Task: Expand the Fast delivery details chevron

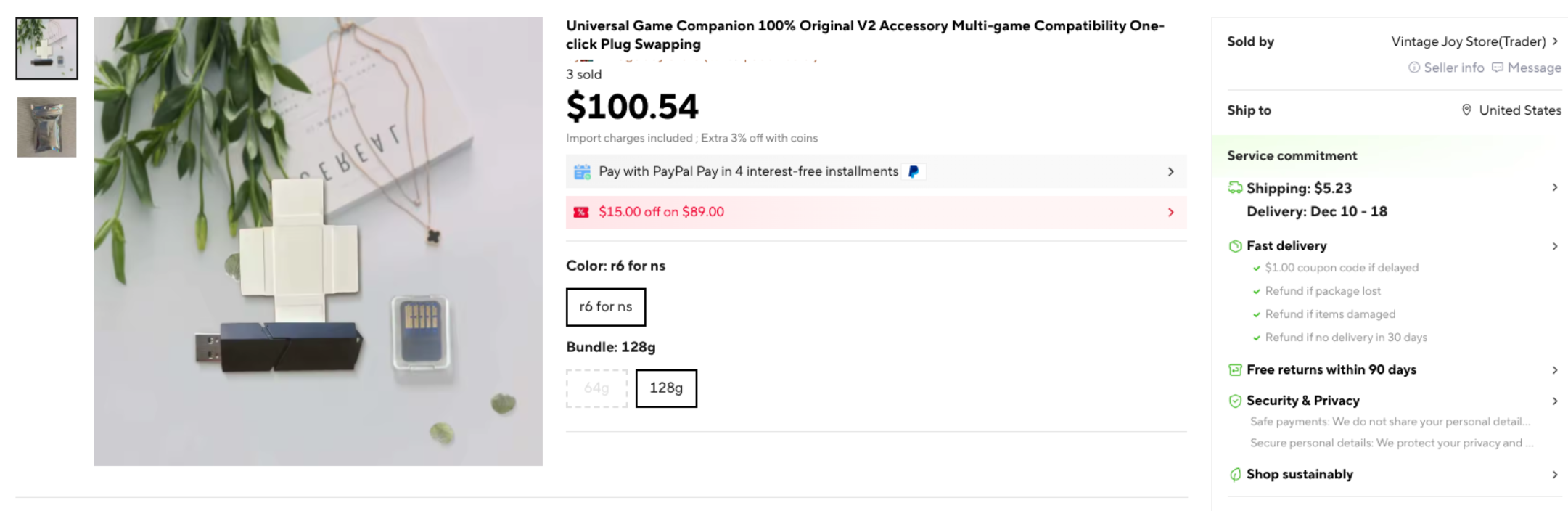Action: [x=1555, y=246]
